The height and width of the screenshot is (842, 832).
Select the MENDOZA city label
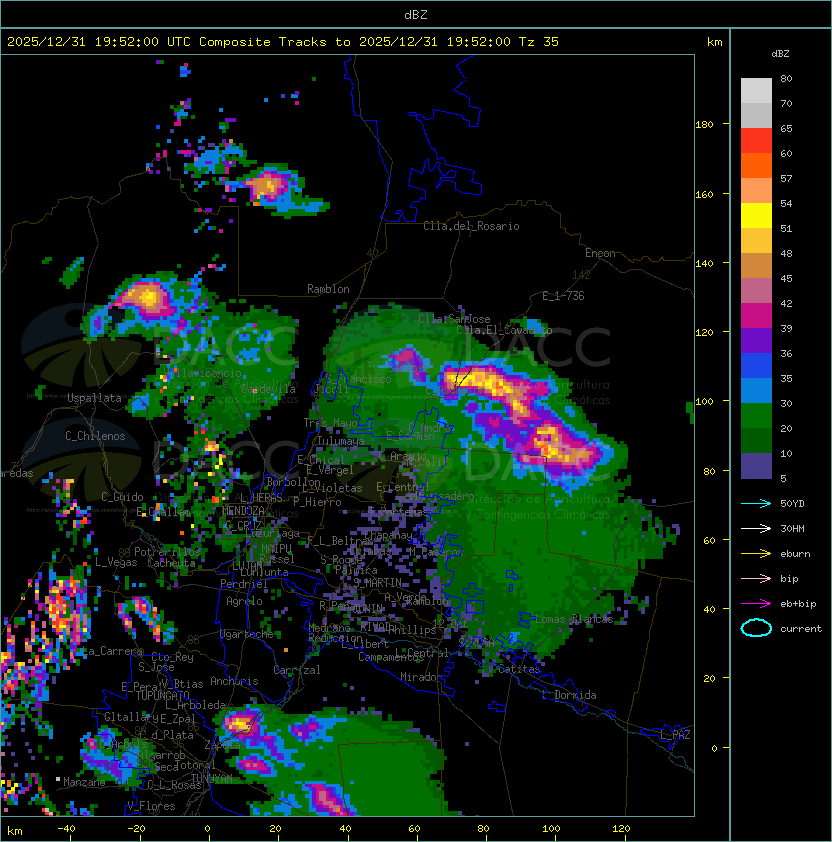pos(243,511)
